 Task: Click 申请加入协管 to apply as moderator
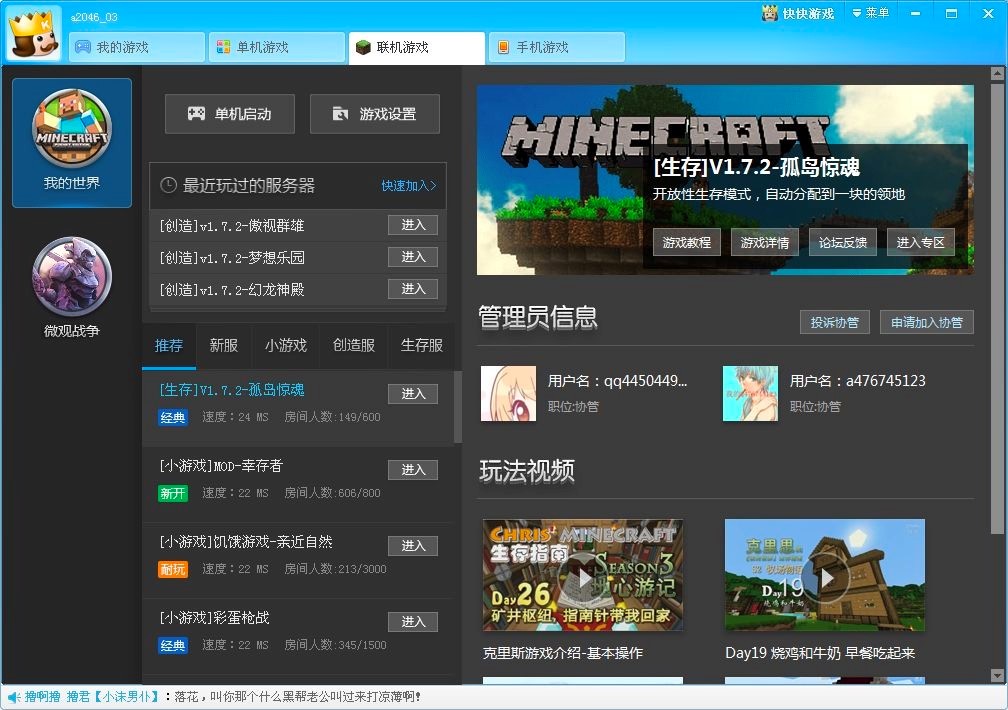[926, 322]
